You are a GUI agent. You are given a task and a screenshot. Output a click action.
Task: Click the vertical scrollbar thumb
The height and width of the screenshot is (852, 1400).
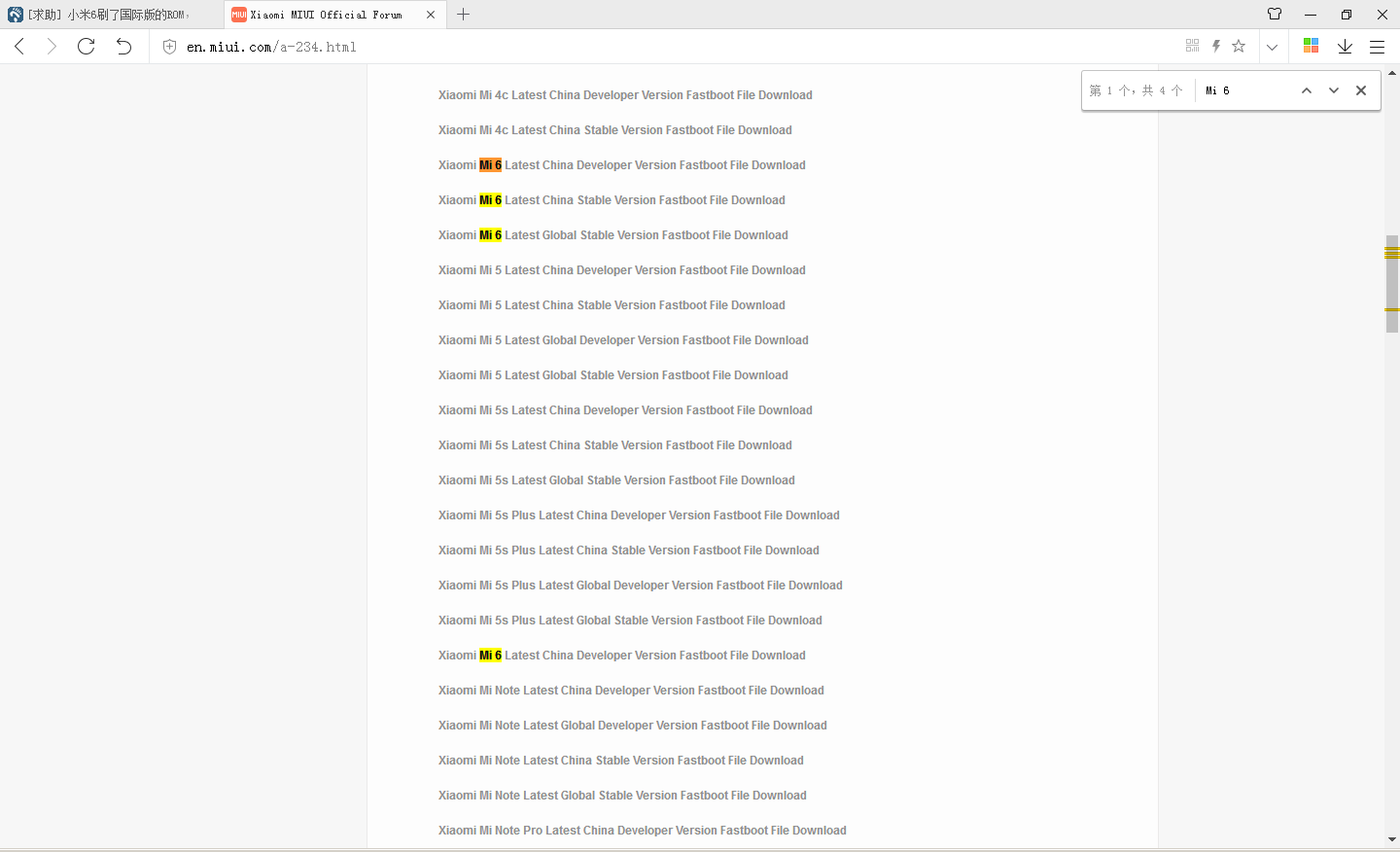point(1392,283)
